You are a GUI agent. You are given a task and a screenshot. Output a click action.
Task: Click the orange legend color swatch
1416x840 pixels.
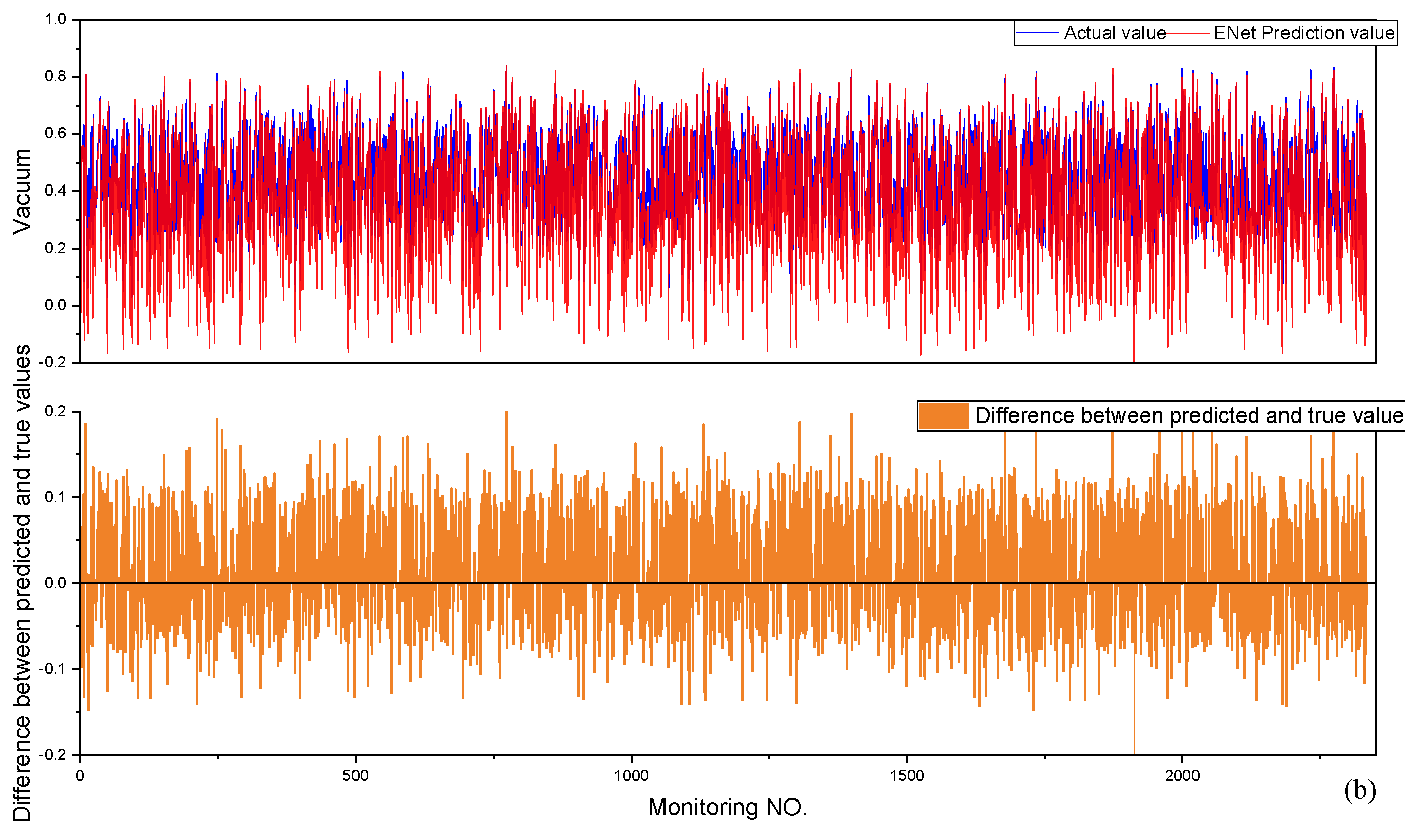[944, 416]
